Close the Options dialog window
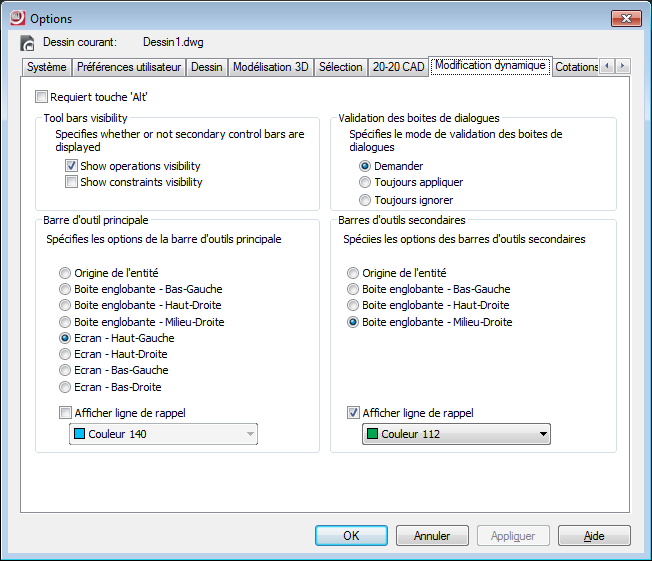652x561 pixels. coord(625,18)
